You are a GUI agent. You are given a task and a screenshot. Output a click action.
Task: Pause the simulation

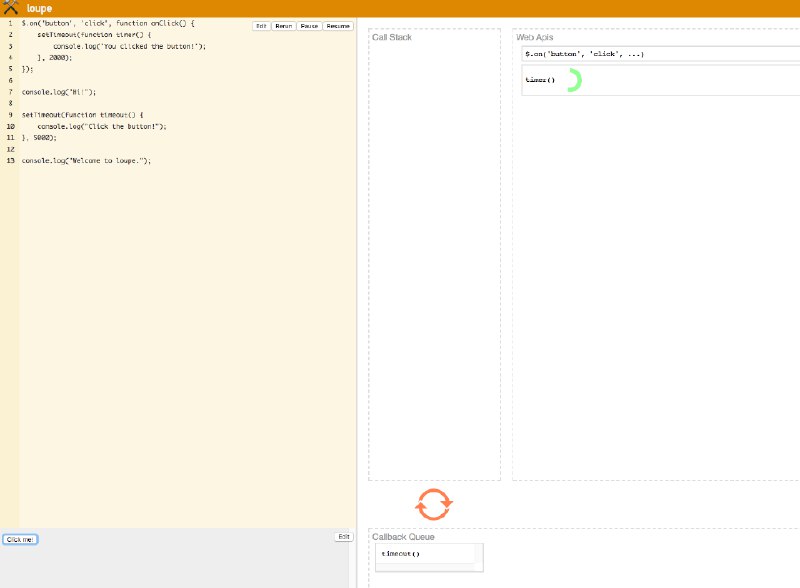click(x=309, y=26)
